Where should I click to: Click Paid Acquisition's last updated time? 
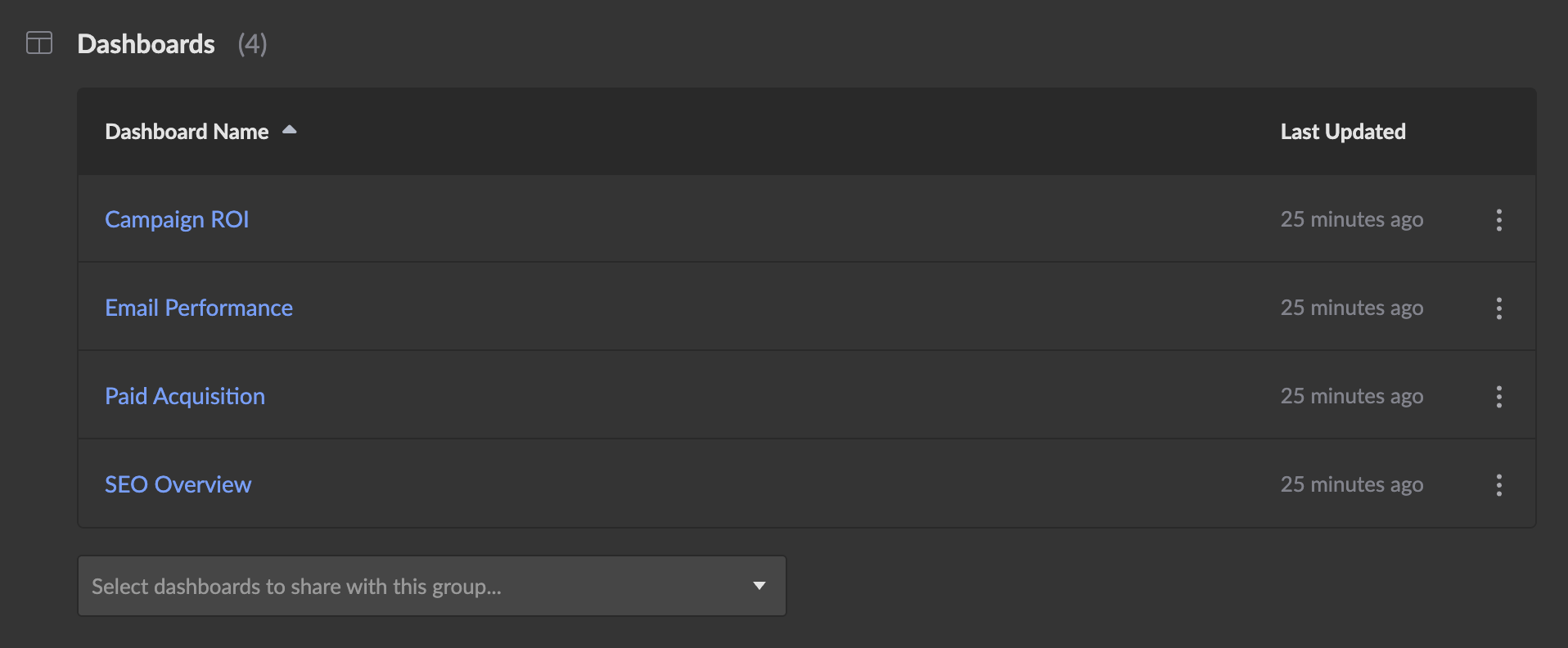point(1351,396)
